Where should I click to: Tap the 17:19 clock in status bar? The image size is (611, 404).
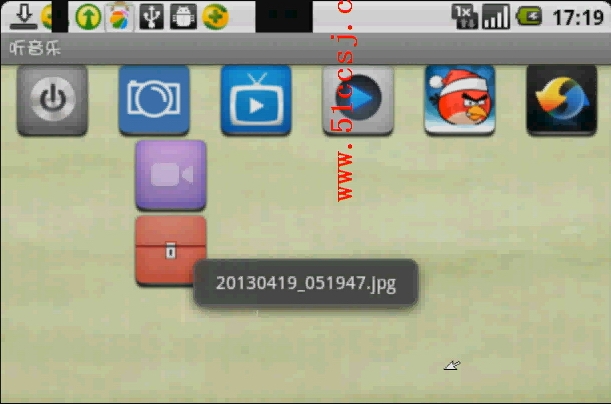click(x=577, y=17)
